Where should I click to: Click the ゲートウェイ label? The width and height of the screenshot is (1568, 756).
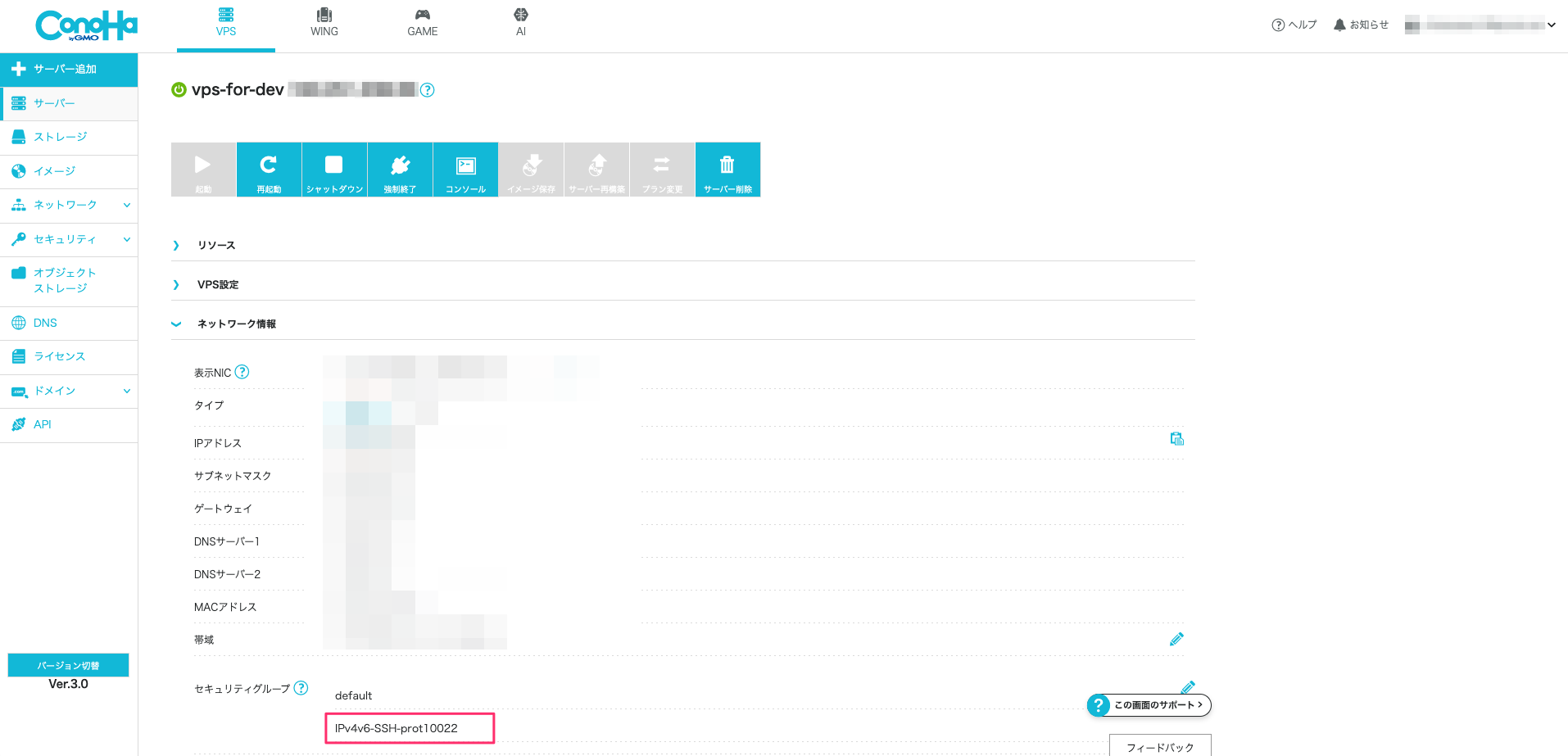click(223, 509)
